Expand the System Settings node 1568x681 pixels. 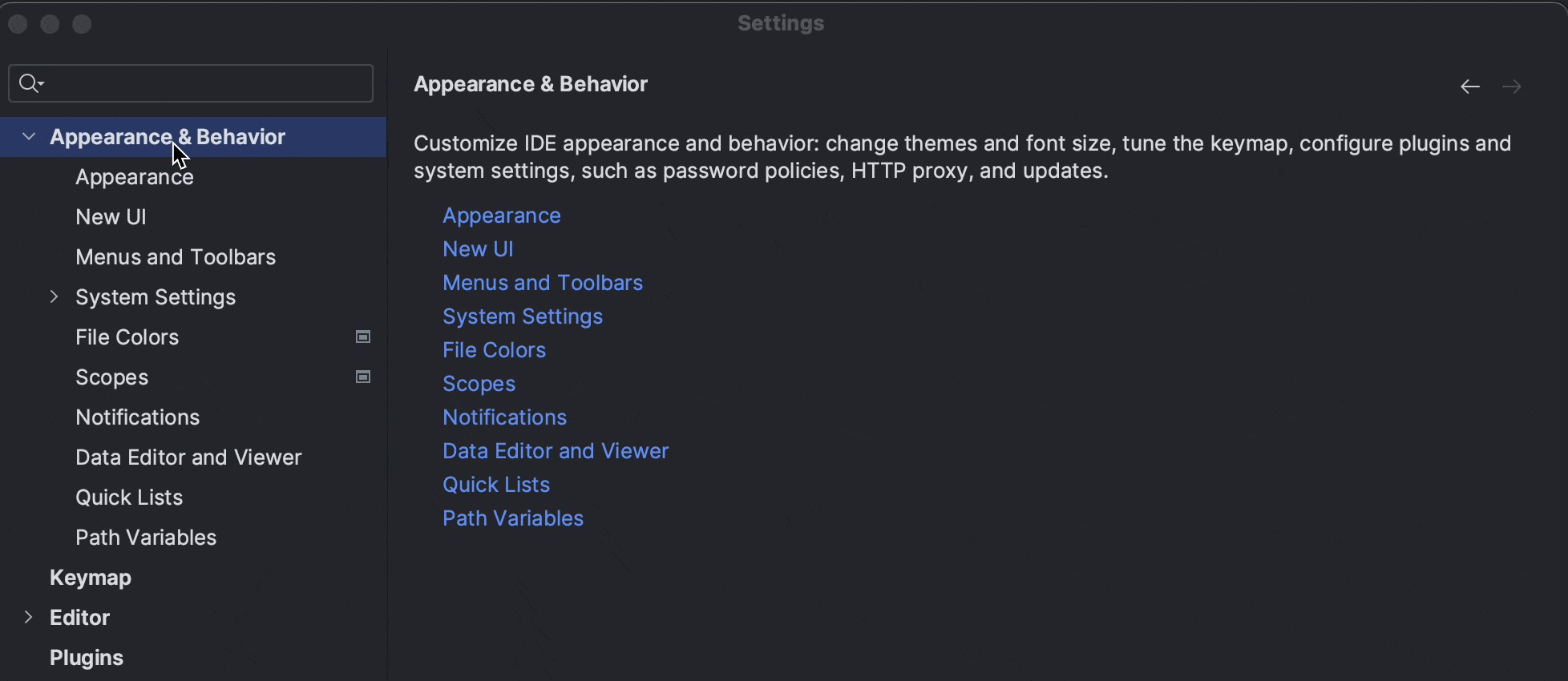[x=54, y=297]
